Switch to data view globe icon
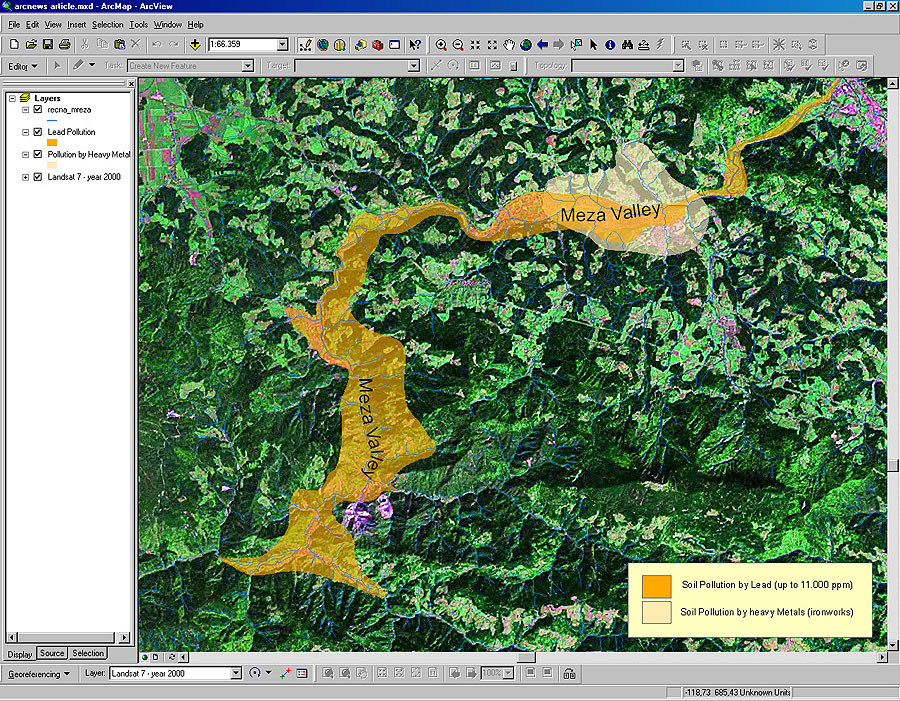This screenshot has width=900, height=701. point(145,657)
